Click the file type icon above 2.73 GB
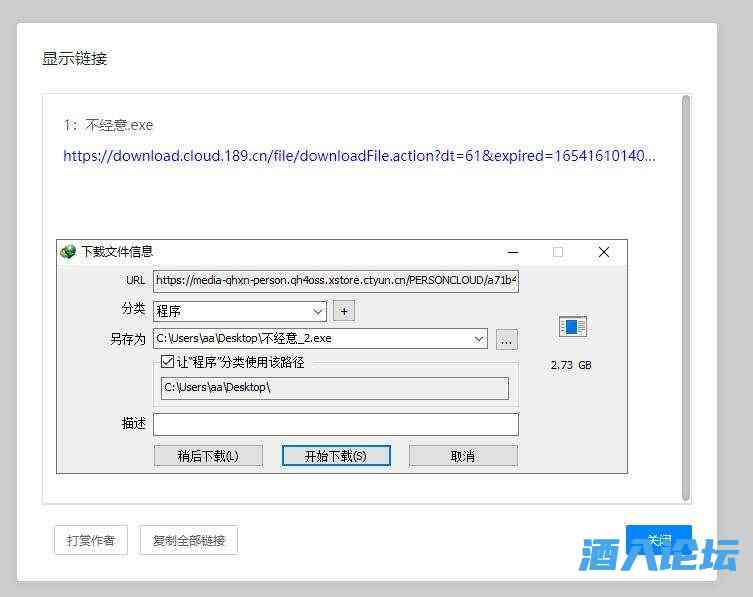753x597 pixels. click(573, 327)
